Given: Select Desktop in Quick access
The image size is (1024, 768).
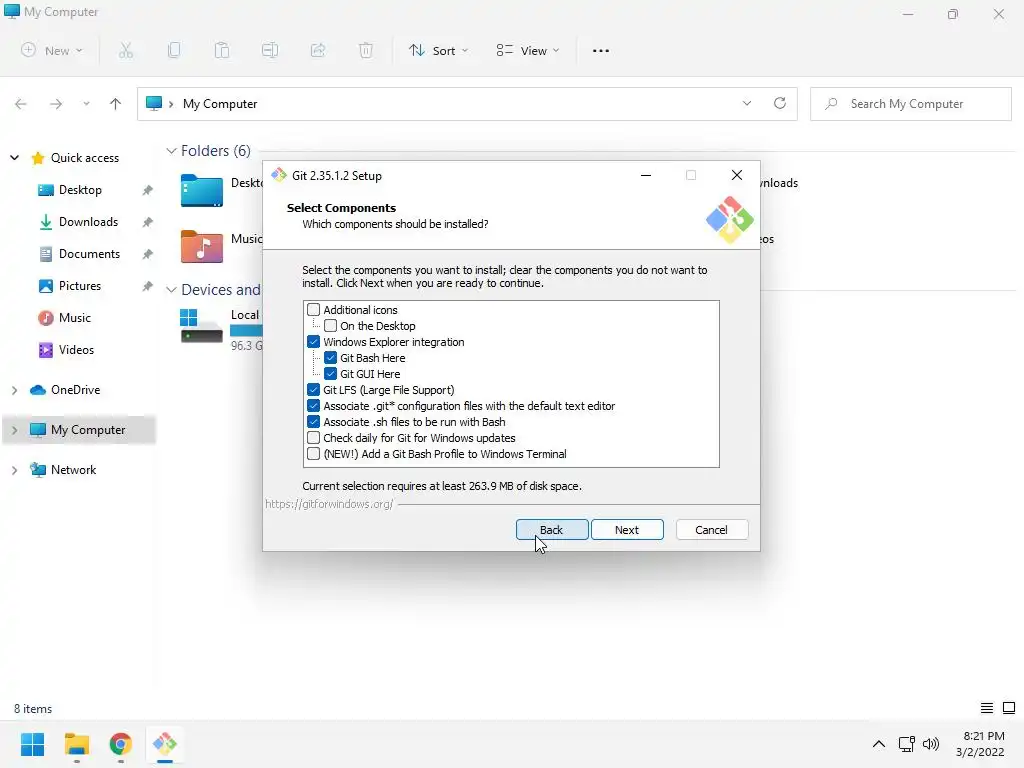Looking at the screenshot, I should coord(80,190).
